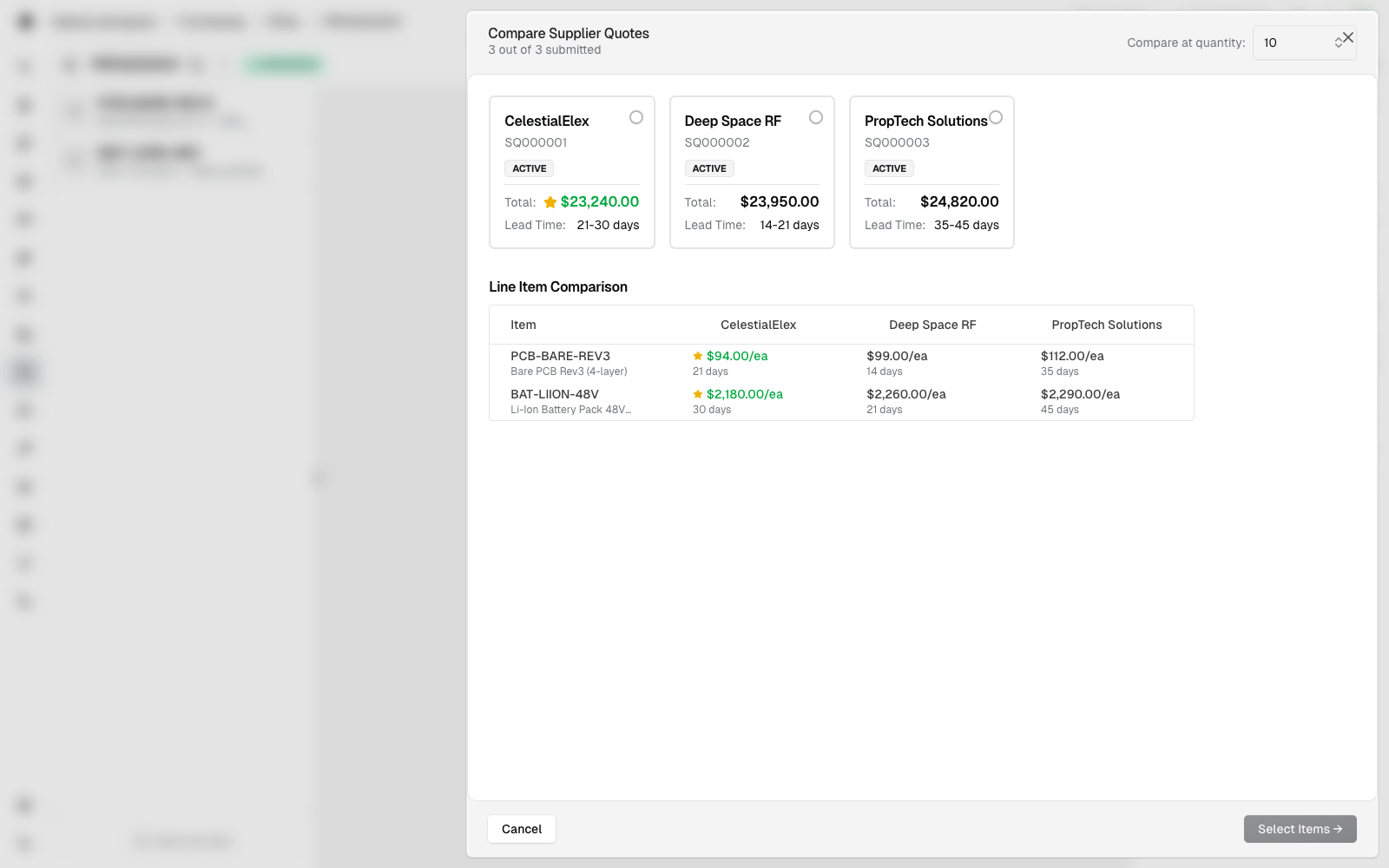
Task: Click the PropTech Solutions column header
Action: click(x=1107, y=325)
